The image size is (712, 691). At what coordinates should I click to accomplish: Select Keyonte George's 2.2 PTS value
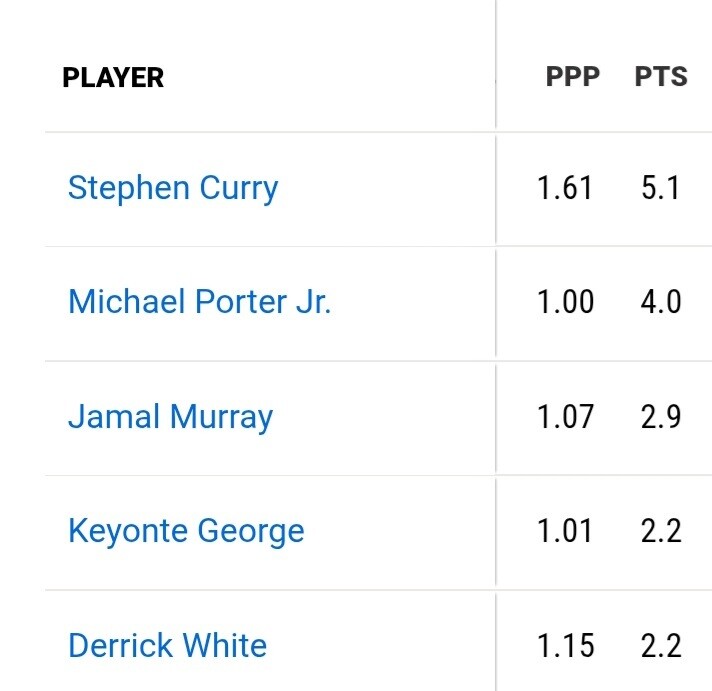point(661,531)
